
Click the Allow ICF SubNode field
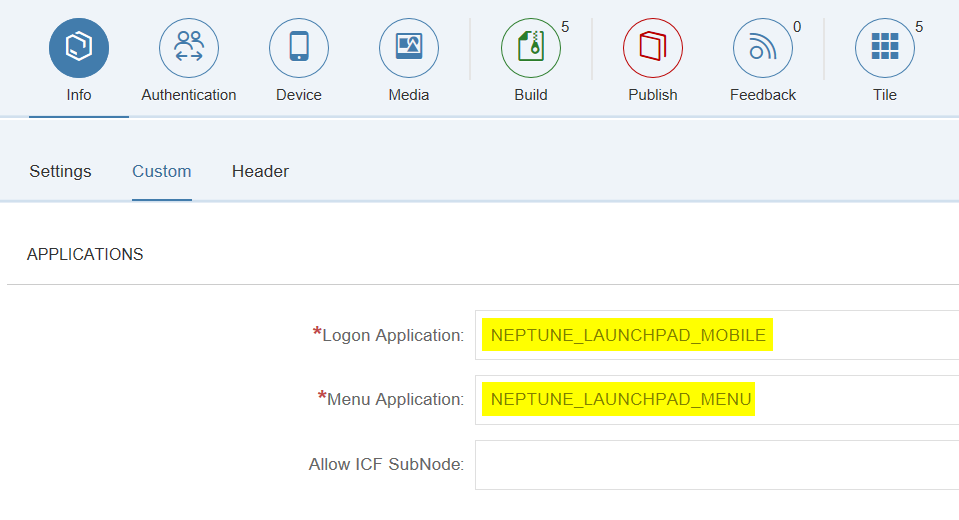717,465
